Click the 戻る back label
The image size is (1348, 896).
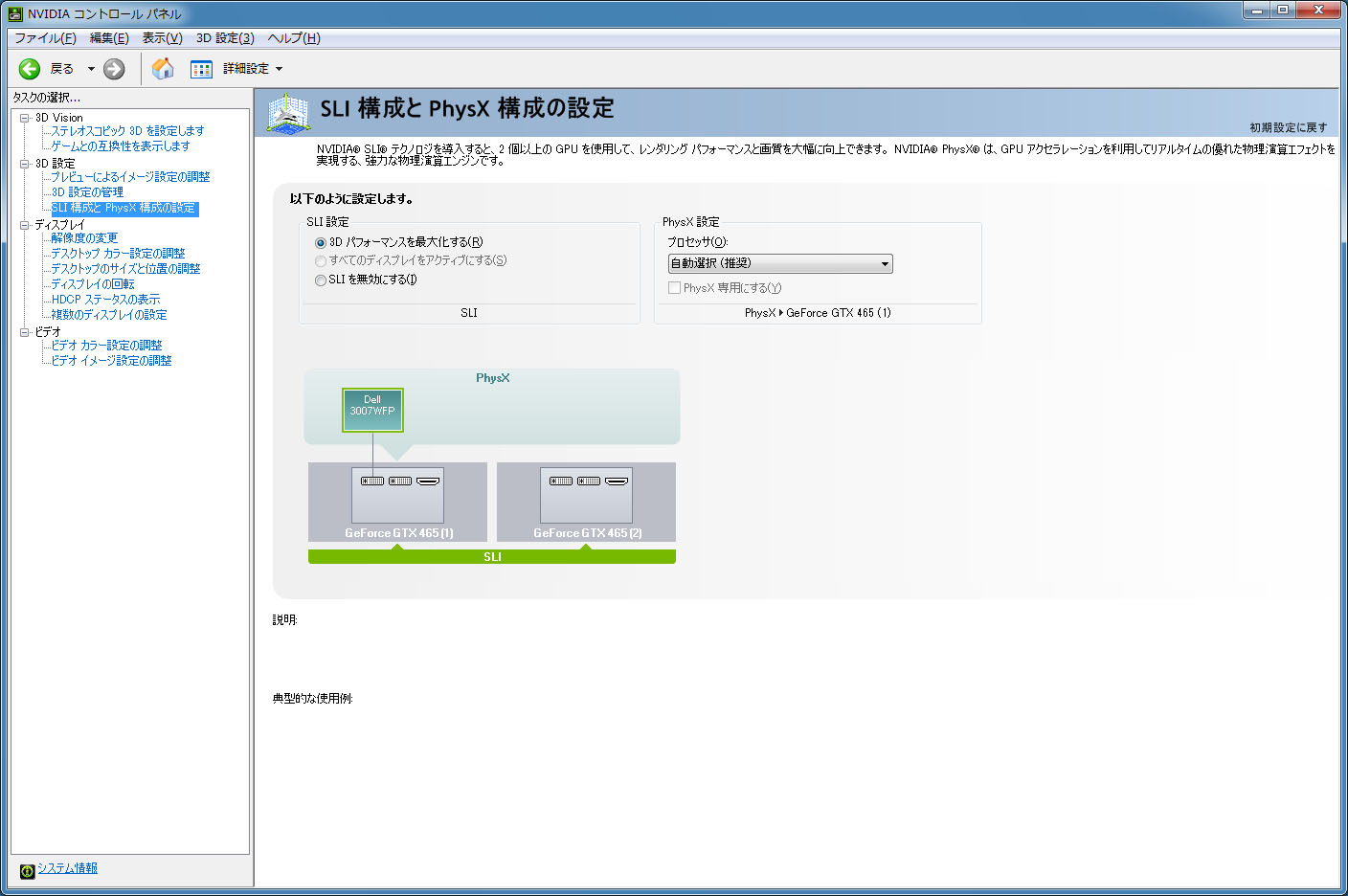62,69
